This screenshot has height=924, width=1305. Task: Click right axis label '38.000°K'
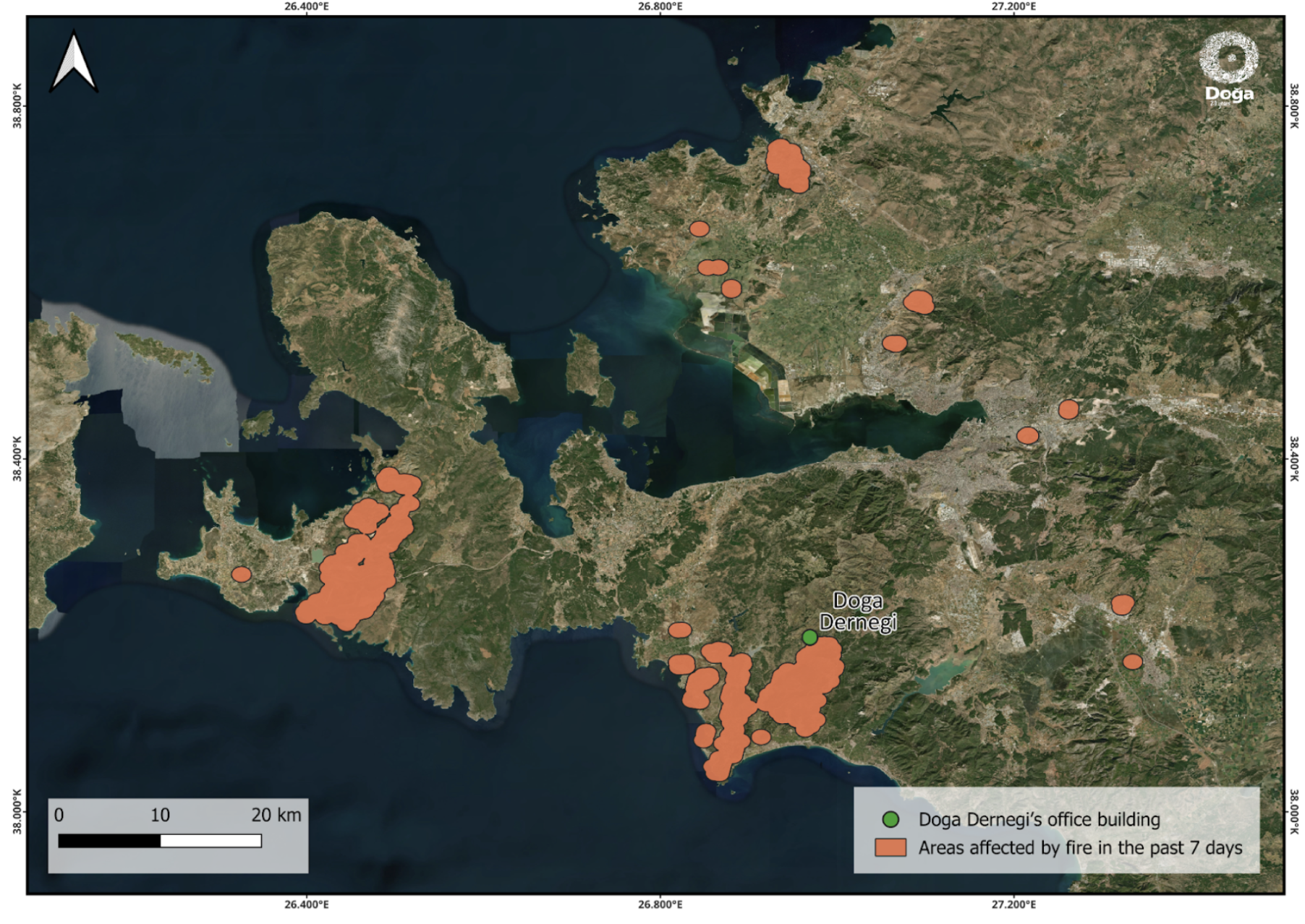pyautogui.click(x=1294, y=811)
